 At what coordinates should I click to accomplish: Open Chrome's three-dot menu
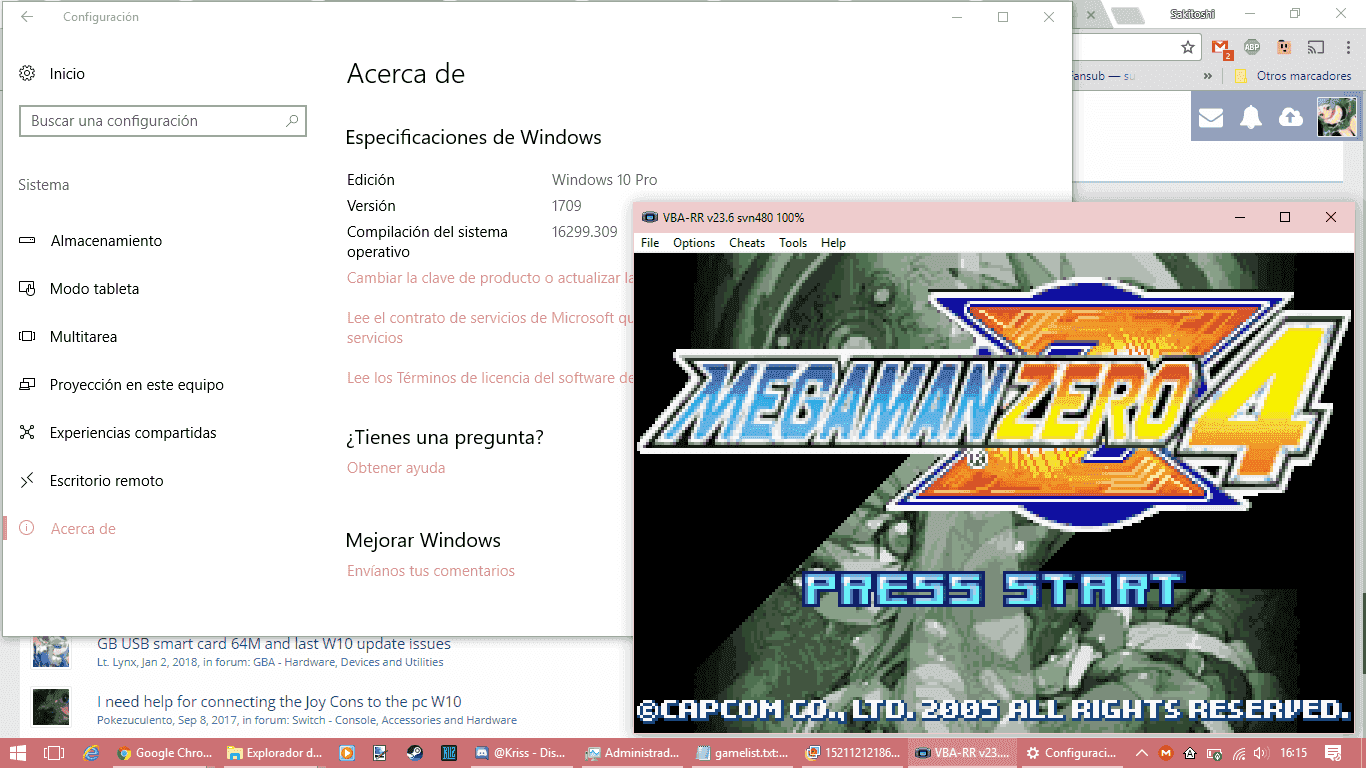[x=1347, y=47]
